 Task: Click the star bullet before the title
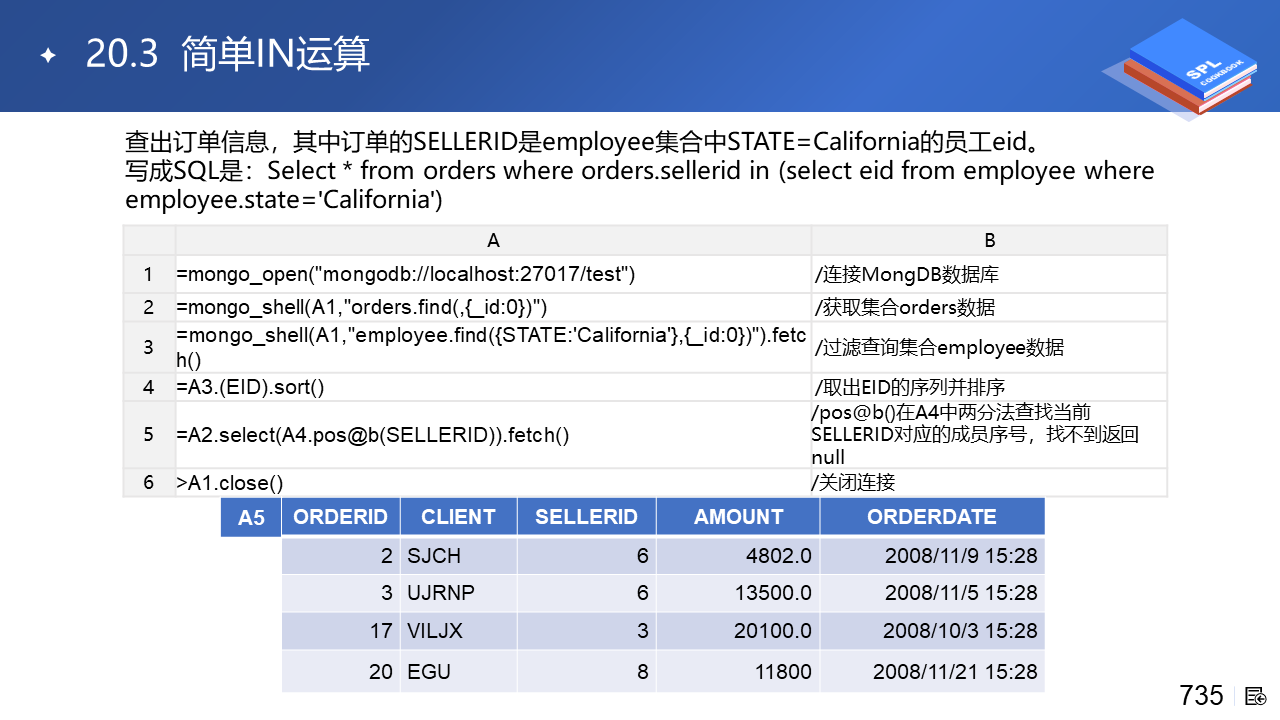pyautogui.click(x=47, y=56)
